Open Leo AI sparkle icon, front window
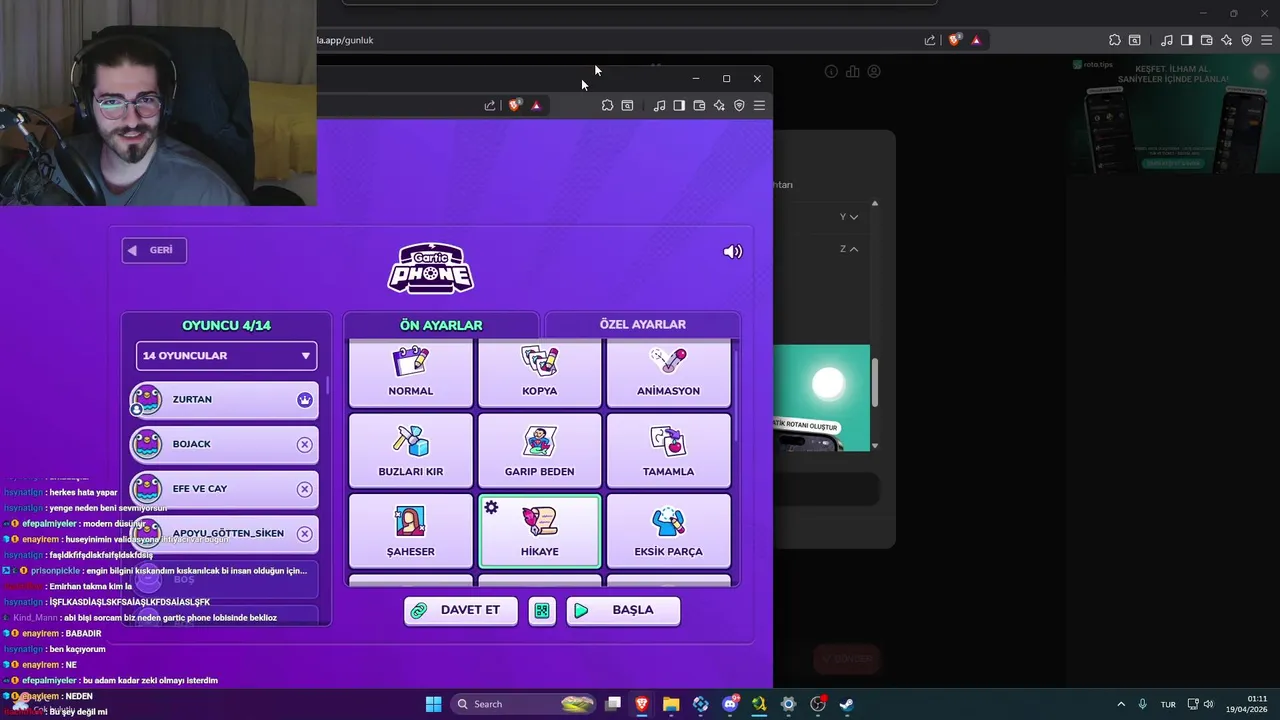The height and width of the screenshot is (720, 1280). (x=719, y=105)
